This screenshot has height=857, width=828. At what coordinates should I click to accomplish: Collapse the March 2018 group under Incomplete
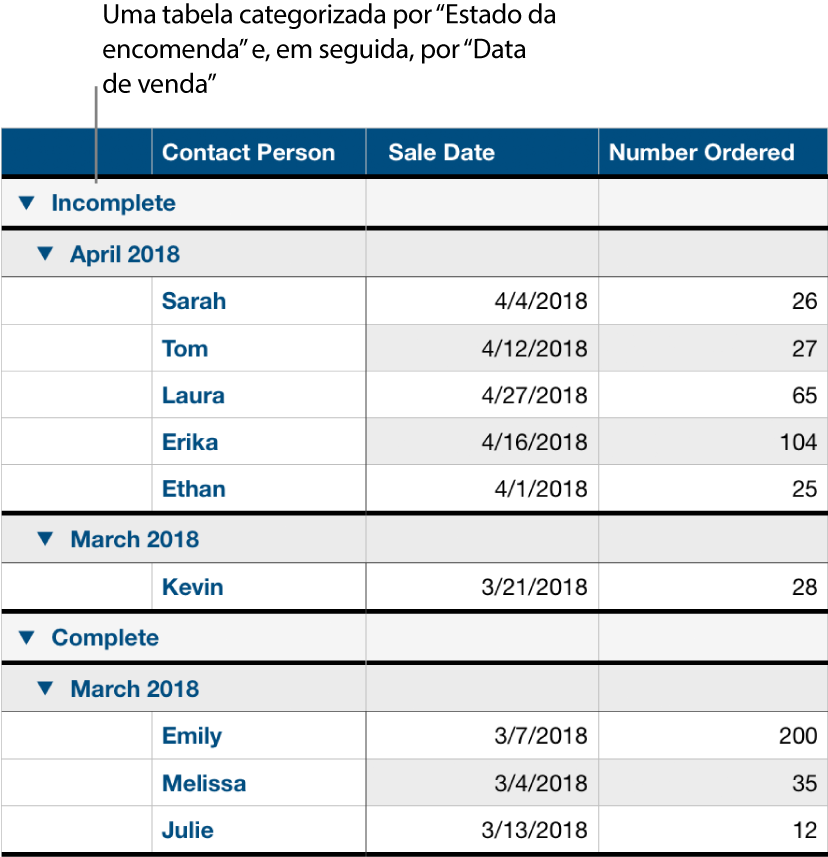click(x=44, y=539)
